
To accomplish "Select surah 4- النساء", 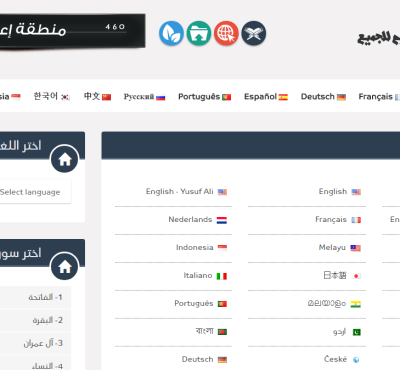I will [x=35, y=363].
